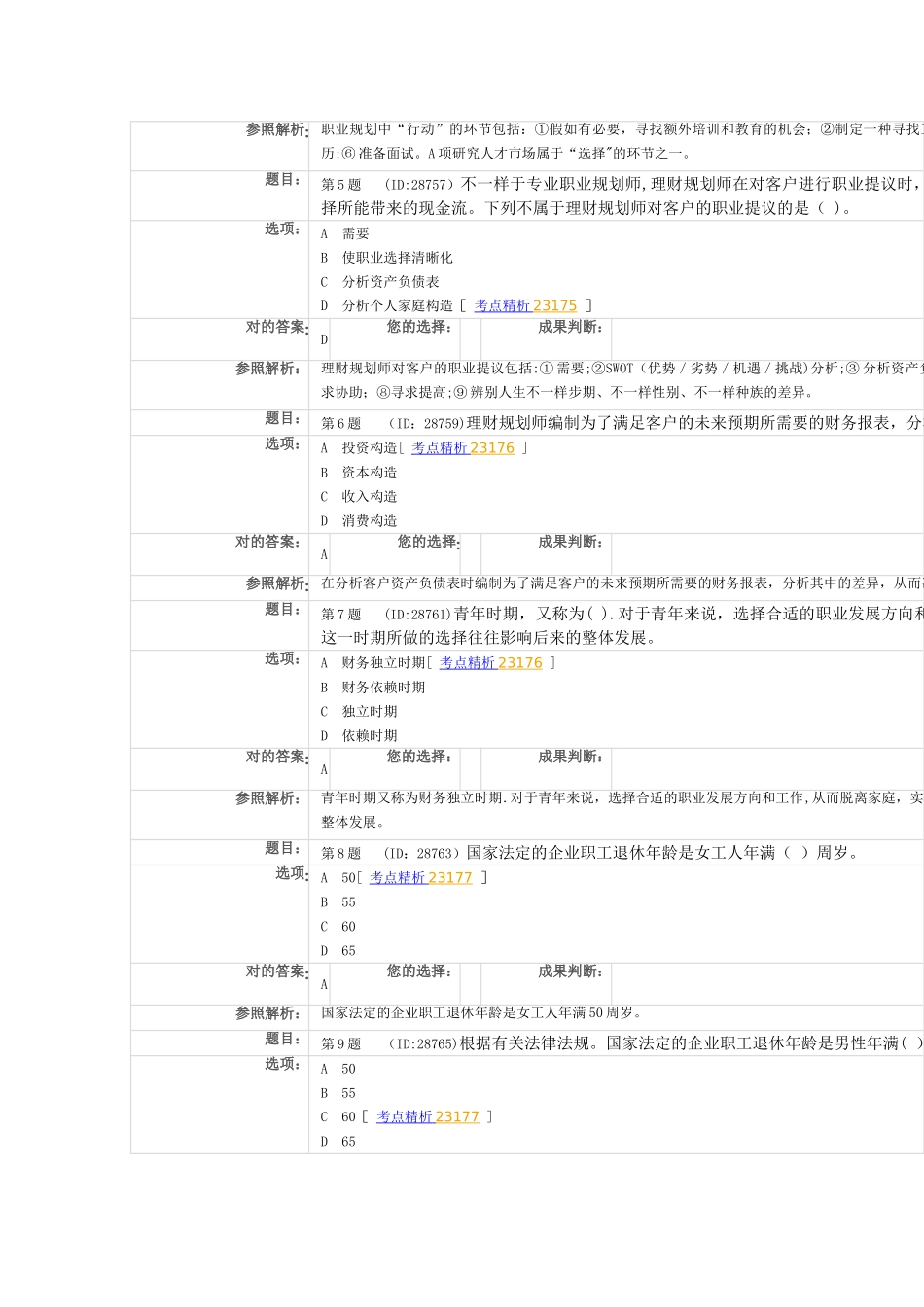
Task: Click explanation starting 在分析客户资产负债表时
Action: [x=622, y=583]
